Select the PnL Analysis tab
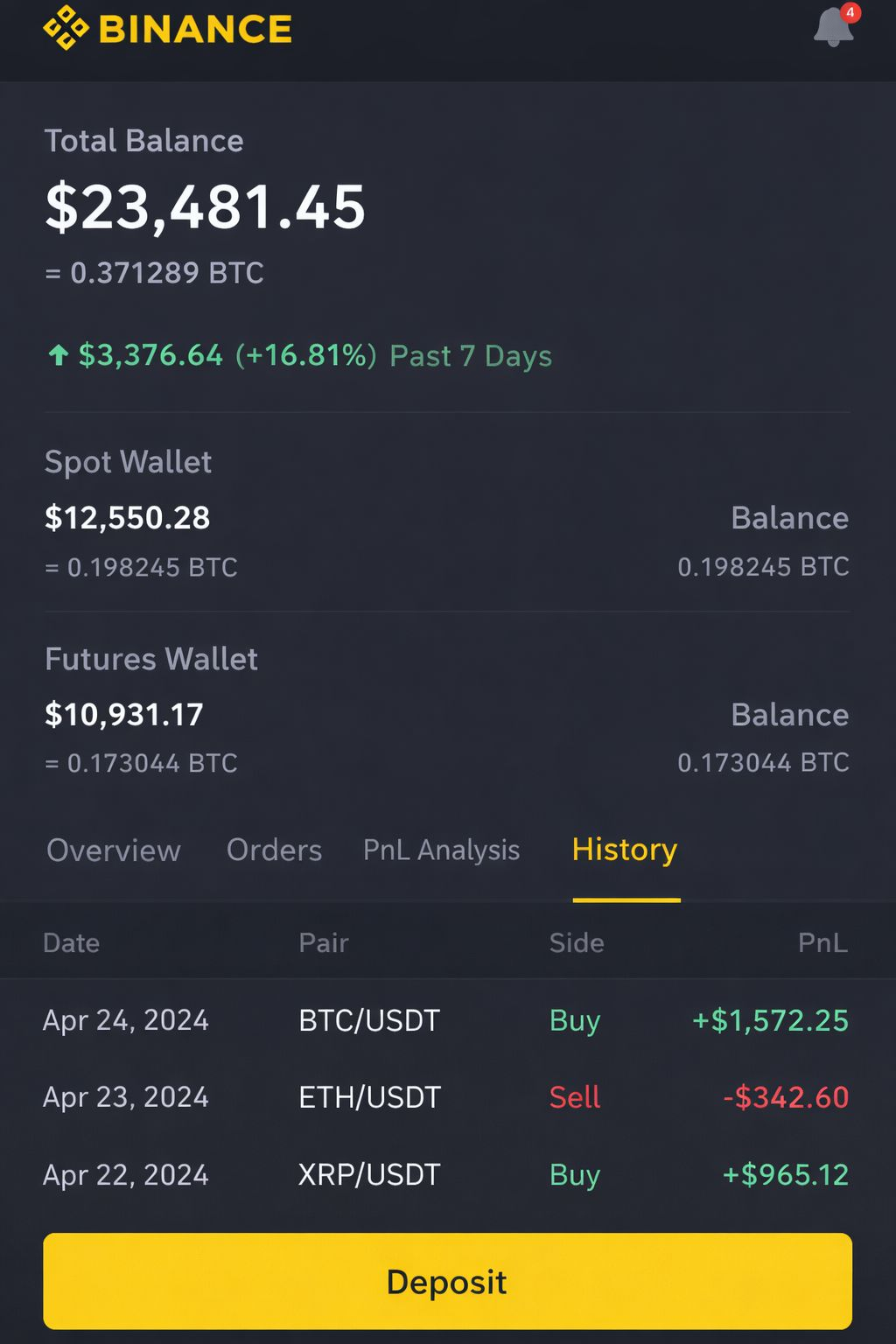The height and width of the screenshot is (1344, 896). [x=441, y=850]
